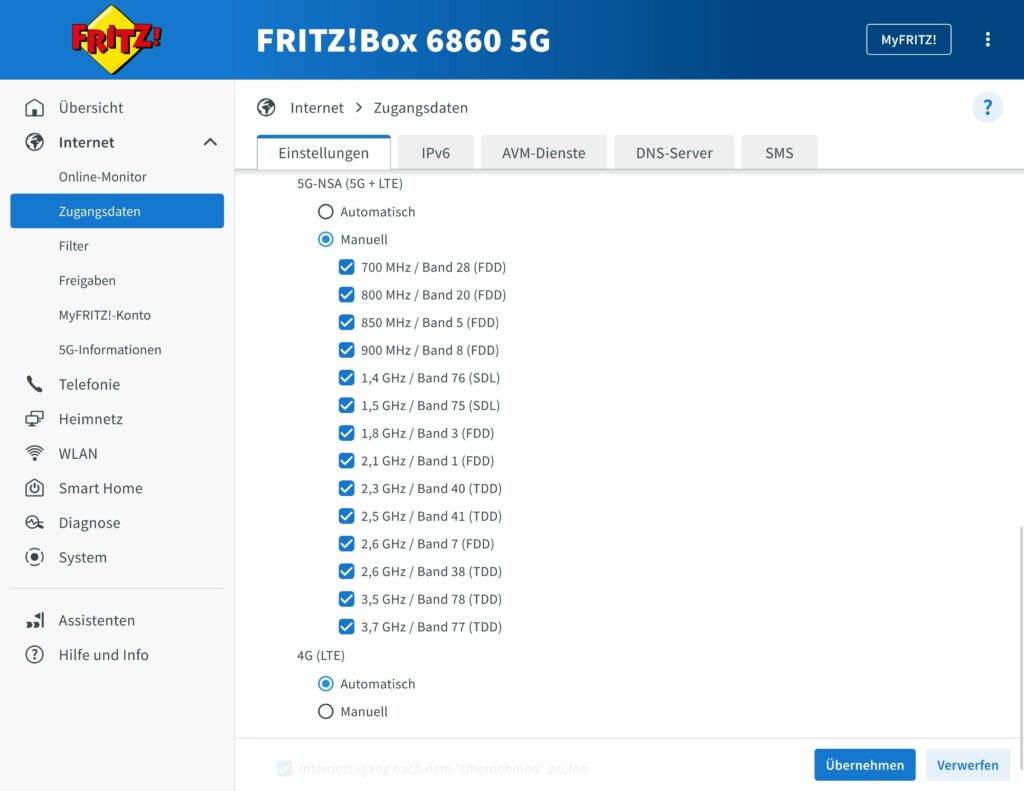Click the help question mark icon
Viewport: 1024px width, 791px height.
click(x=988, y=107)
